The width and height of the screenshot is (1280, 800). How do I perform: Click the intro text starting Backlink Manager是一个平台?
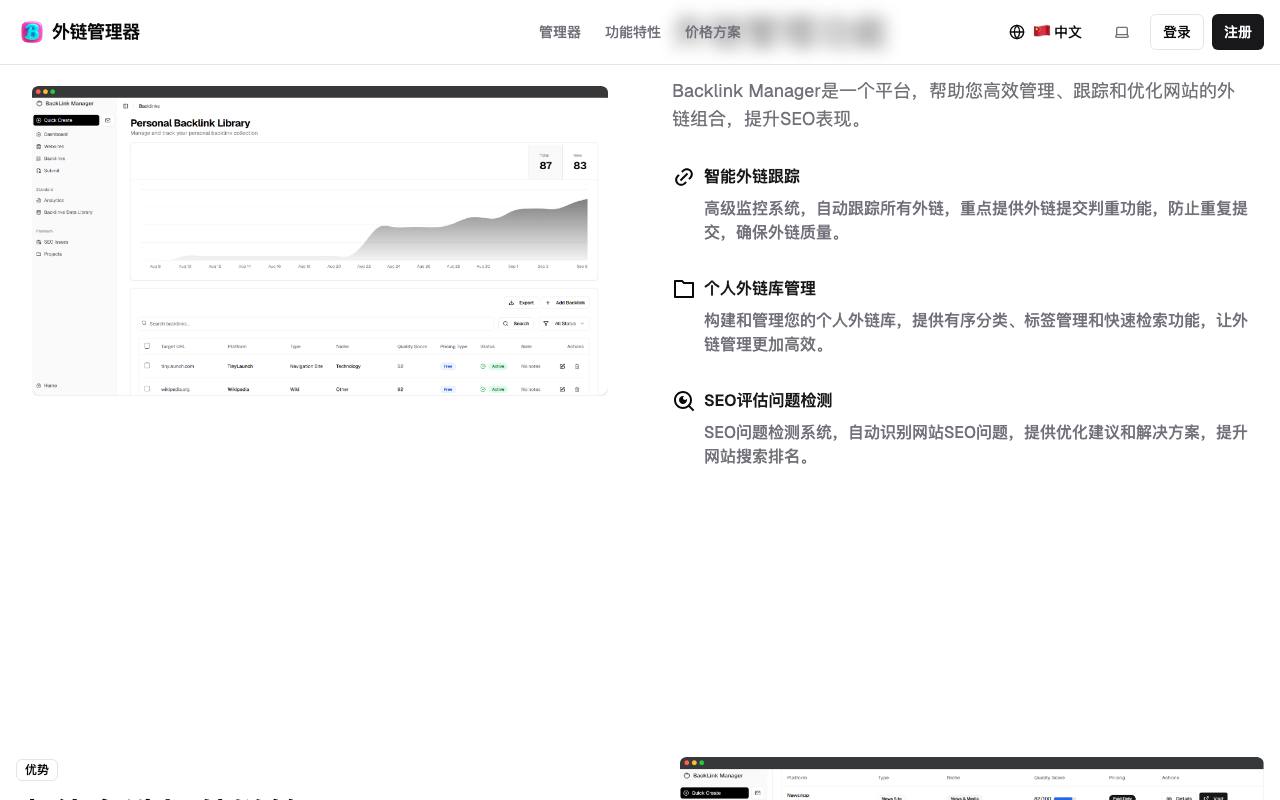953,105
